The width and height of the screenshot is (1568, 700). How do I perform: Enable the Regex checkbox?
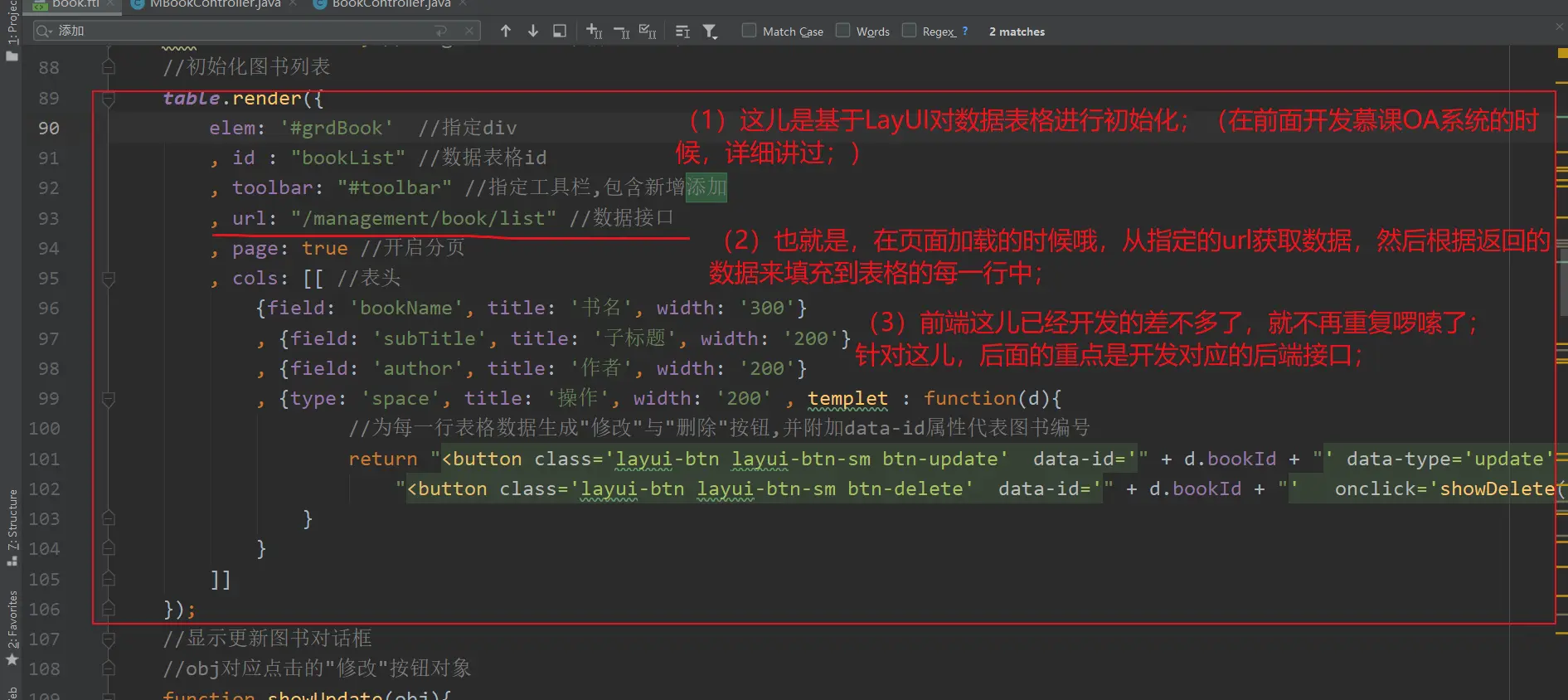pyautogui.click(x=910, y=31)
